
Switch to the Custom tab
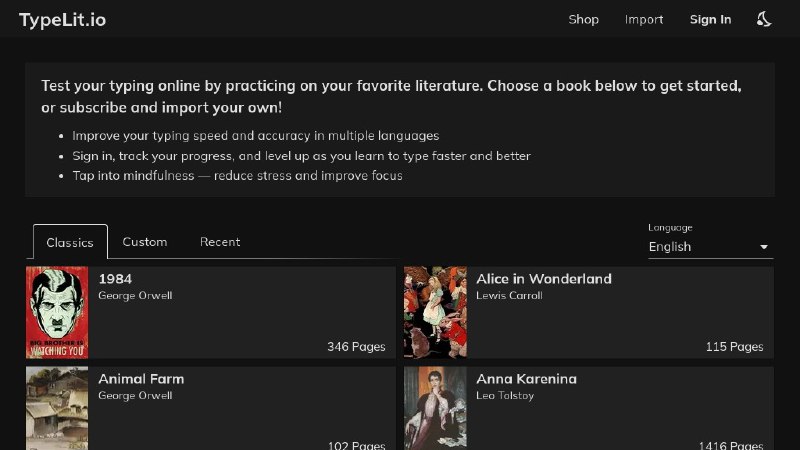144,242
